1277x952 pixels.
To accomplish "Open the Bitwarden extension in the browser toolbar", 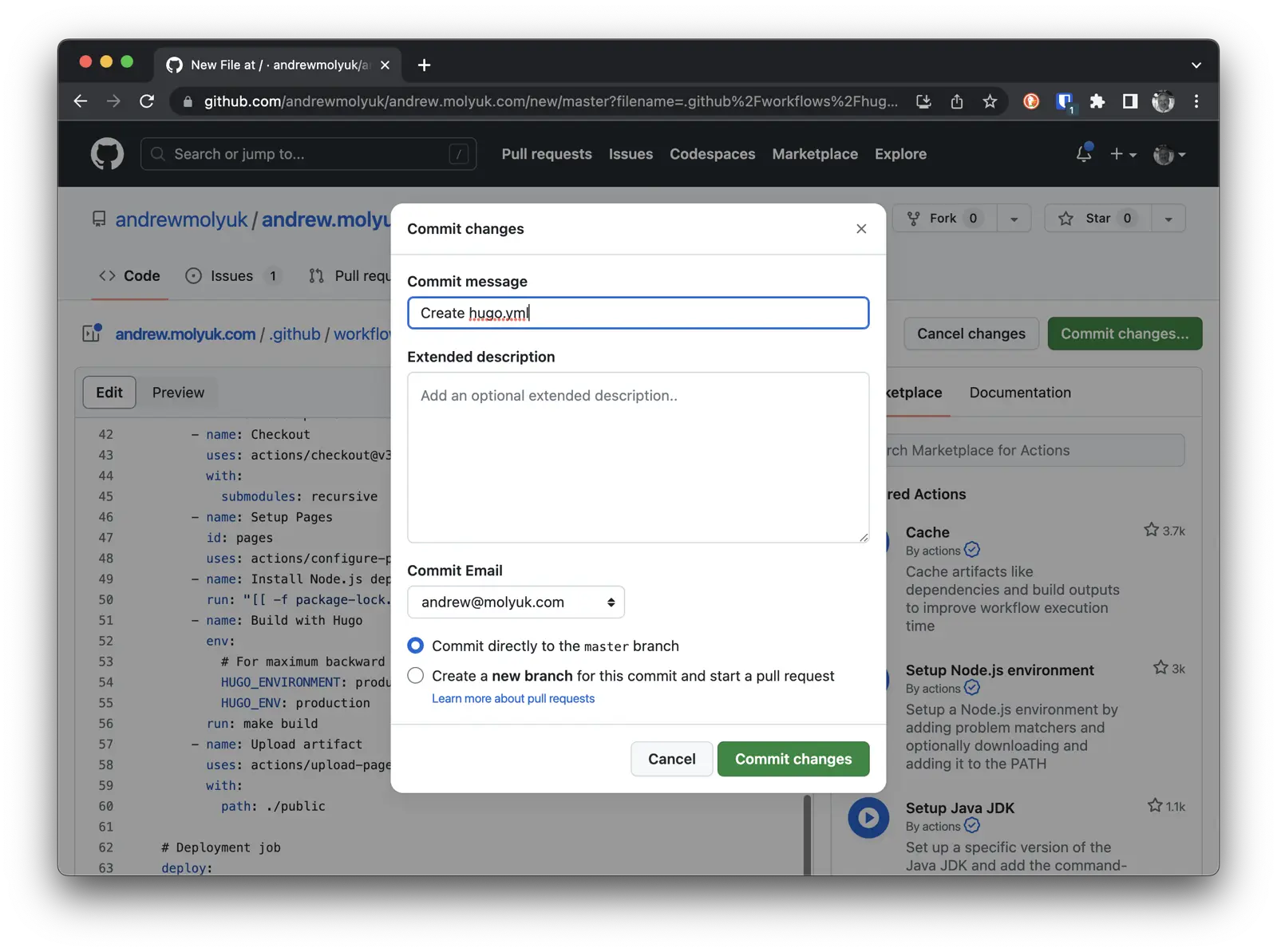I will pos(1064,101).
